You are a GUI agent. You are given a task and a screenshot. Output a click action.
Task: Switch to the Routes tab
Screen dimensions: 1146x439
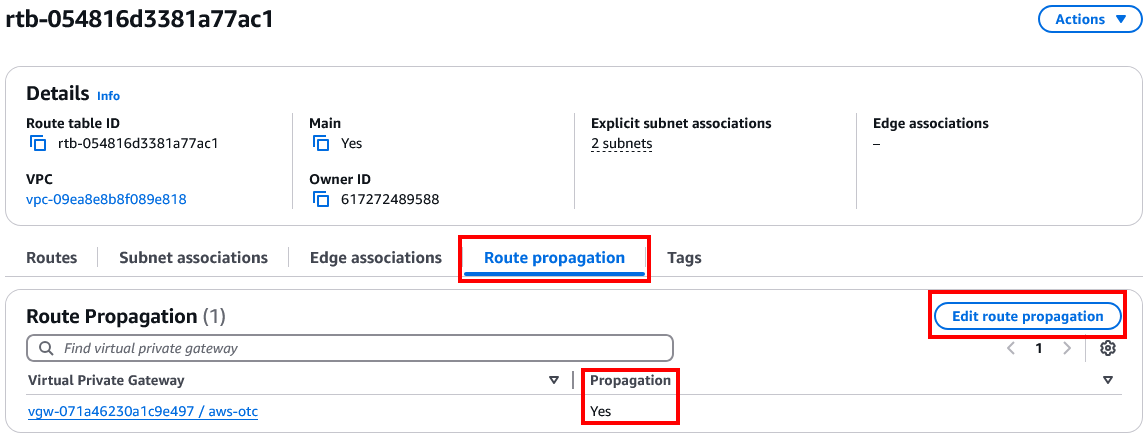[51, 258]
